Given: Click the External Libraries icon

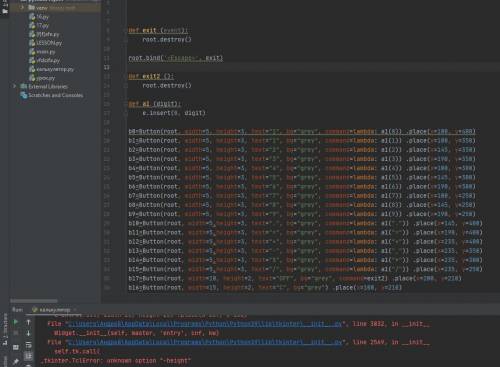Looking at the screenshot, I should pyautogui.click(x=24, y=86).
